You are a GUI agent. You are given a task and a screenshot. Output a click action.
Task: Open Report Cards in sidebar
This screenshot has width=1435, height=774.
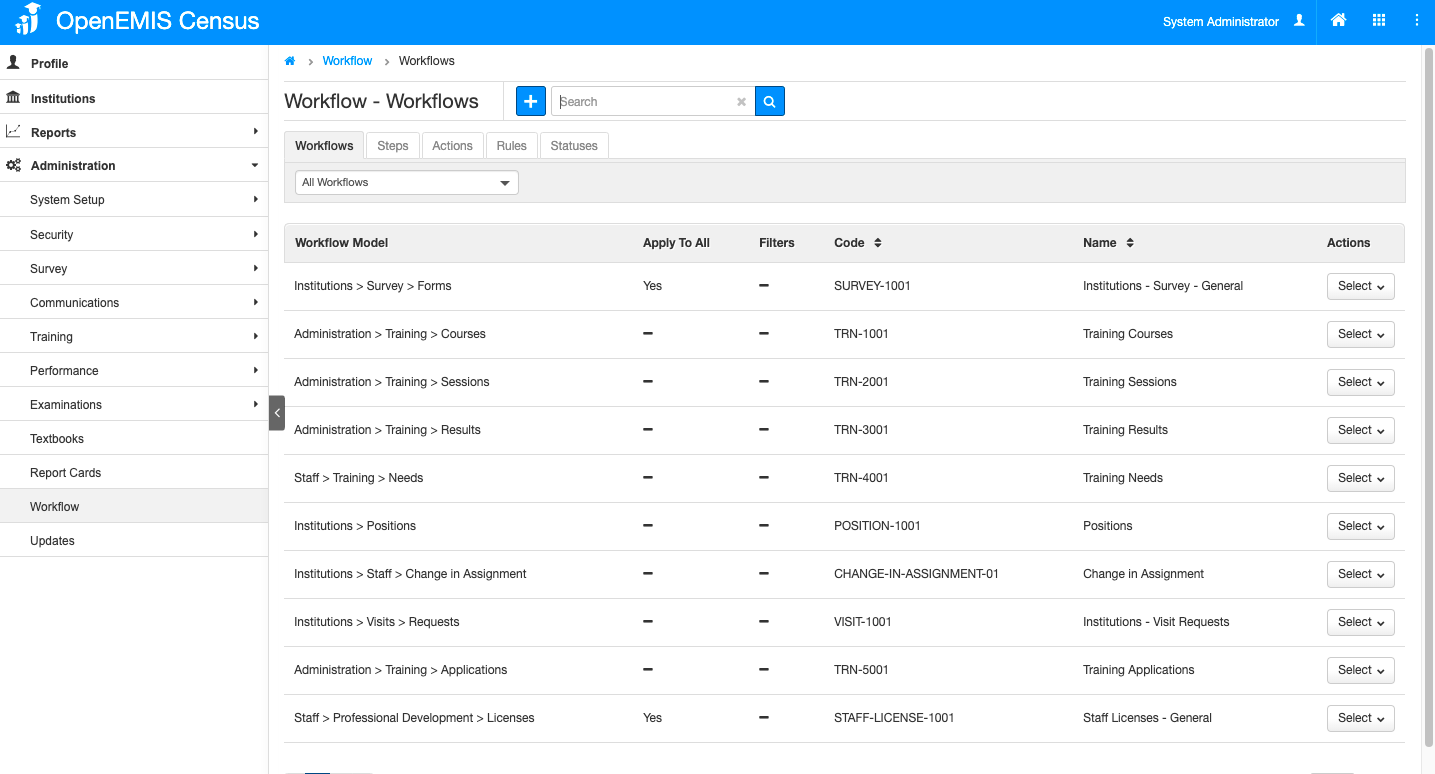134,473
